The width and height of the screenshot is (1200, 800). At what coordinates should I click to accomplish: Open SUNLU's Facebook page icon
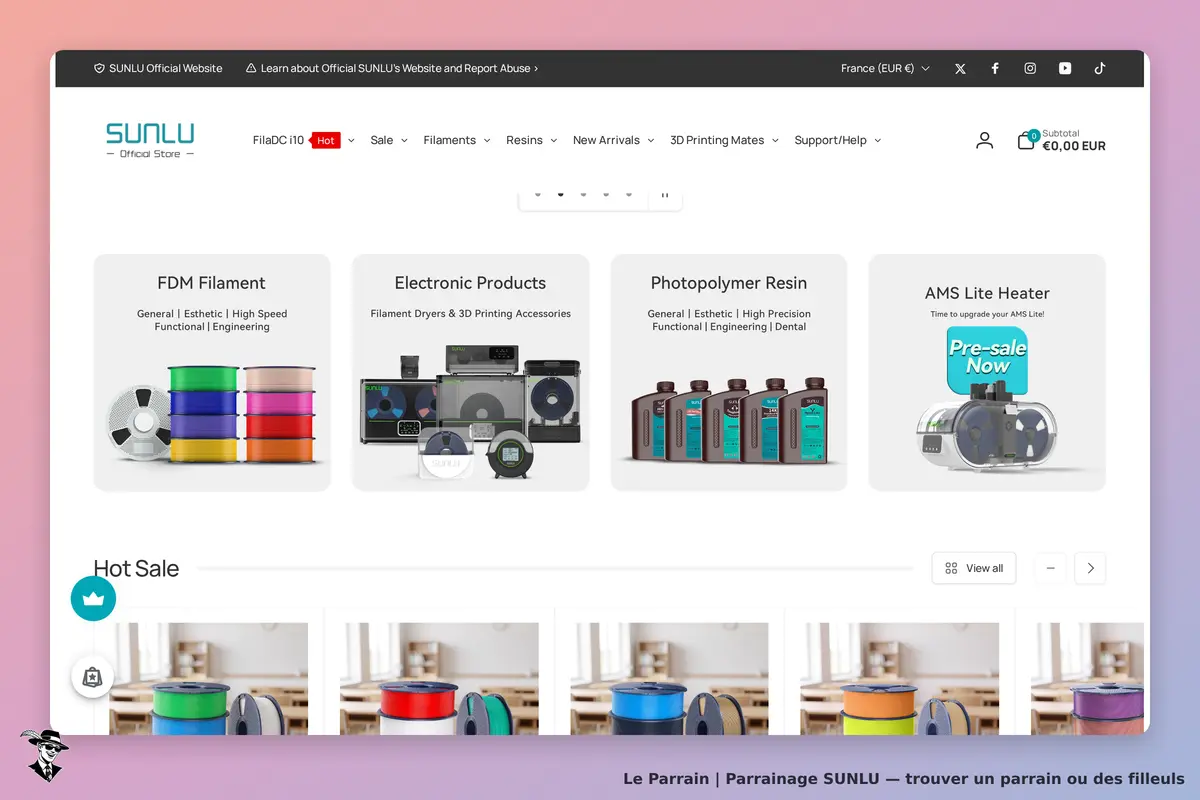click(995, 69)
